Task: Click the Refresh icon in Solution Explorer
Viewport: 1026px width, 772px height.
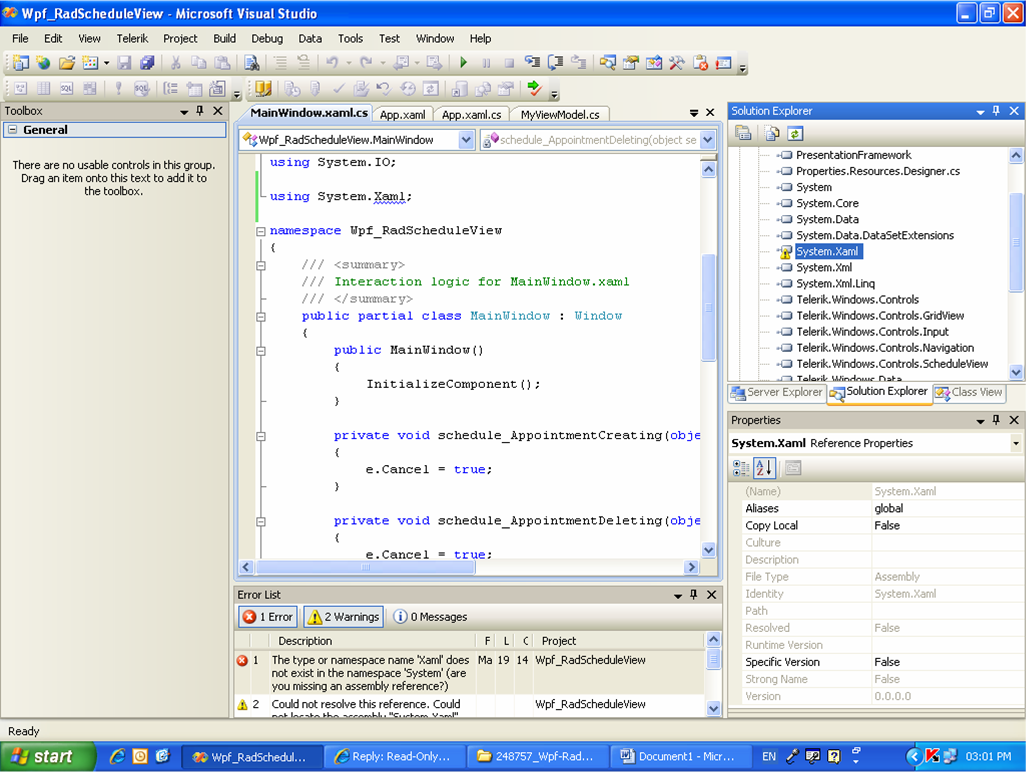Action: [795, 133]
